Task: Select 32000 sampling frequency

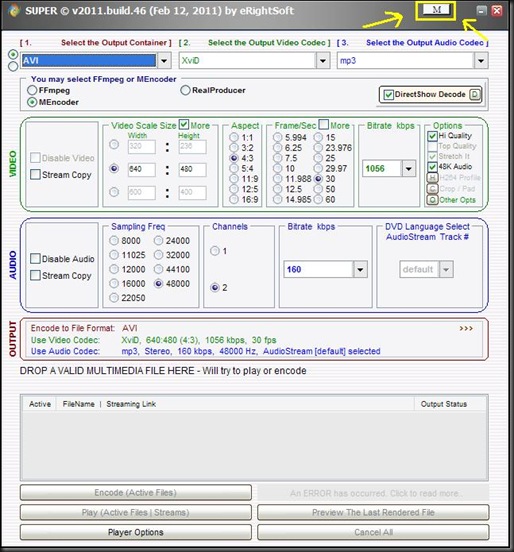Action: click(x=159, y=255)
